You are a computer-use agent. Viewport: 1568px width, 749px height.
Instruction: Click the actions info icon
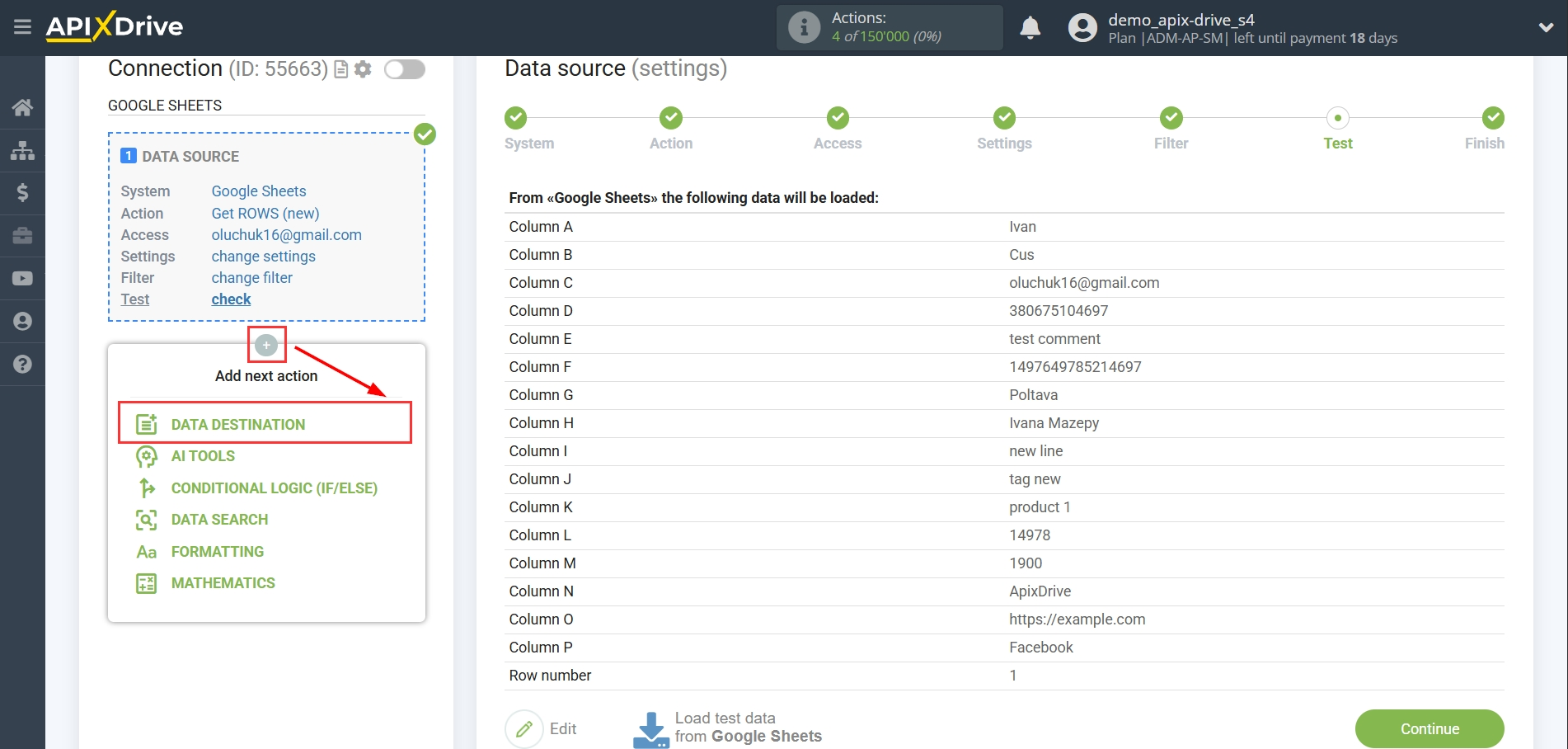pos(804,27)
